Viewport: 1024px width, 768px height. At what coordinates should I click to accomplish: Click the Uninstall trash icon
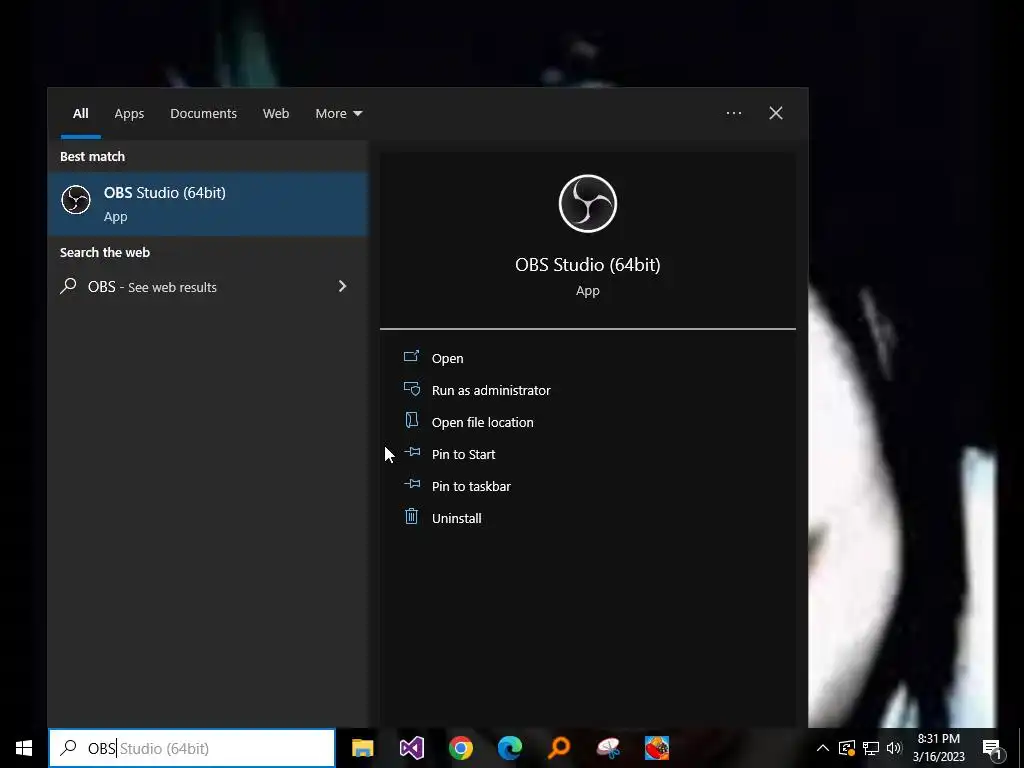point(411,517)
